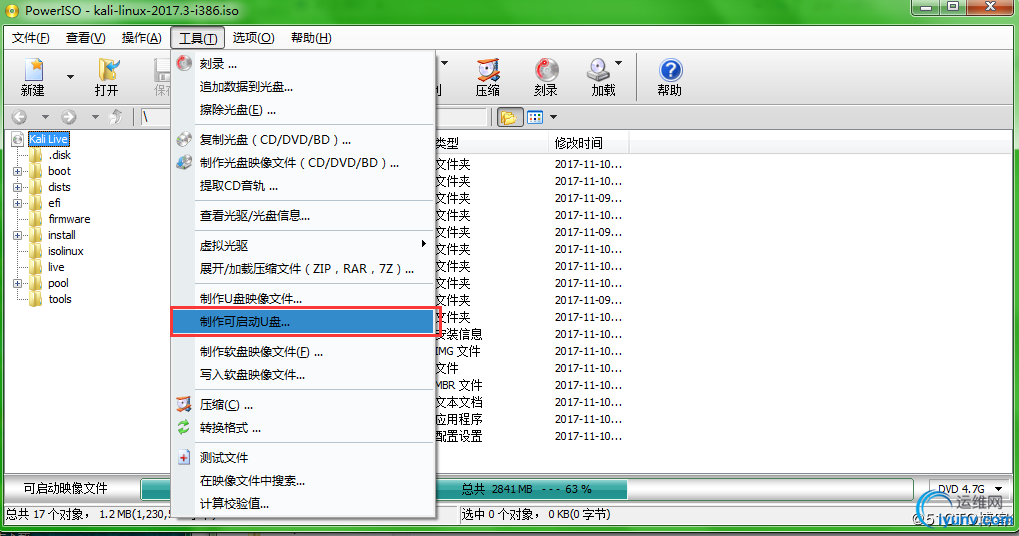This screenshot has height=536, width=1019.
Task: Expand the pool folder tree node
Action: pyautogui.click(x=18, y=283)
